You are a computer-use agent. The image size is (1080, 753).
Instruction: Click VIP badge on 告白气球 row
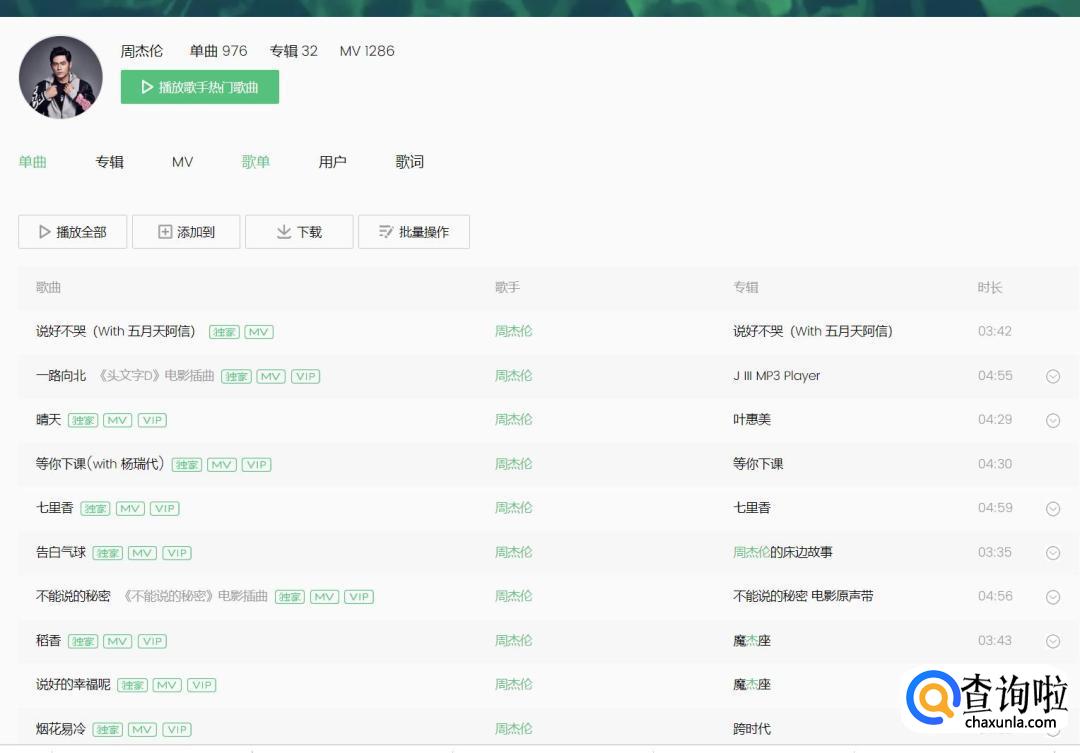click(177, 553)
